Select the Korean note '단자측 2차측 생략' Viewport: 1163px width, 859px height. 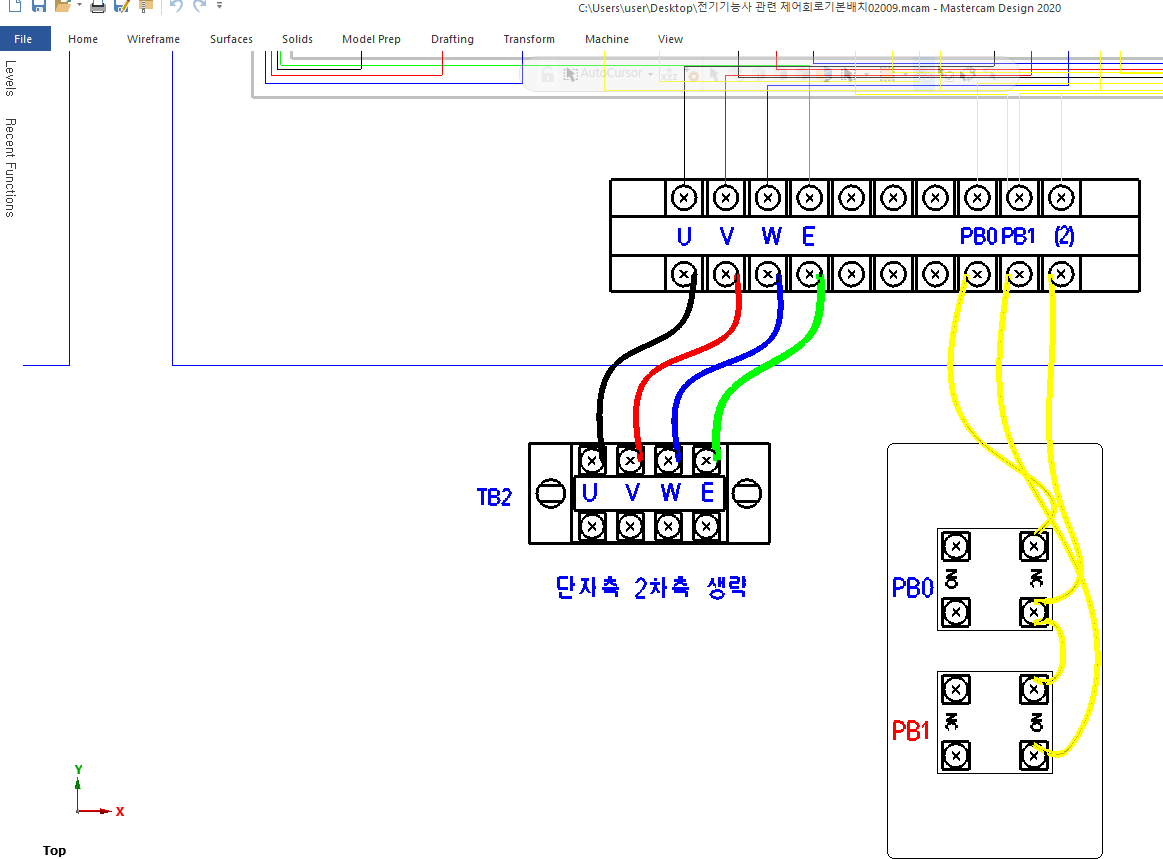pyautogui.click(x=652, y=587)
